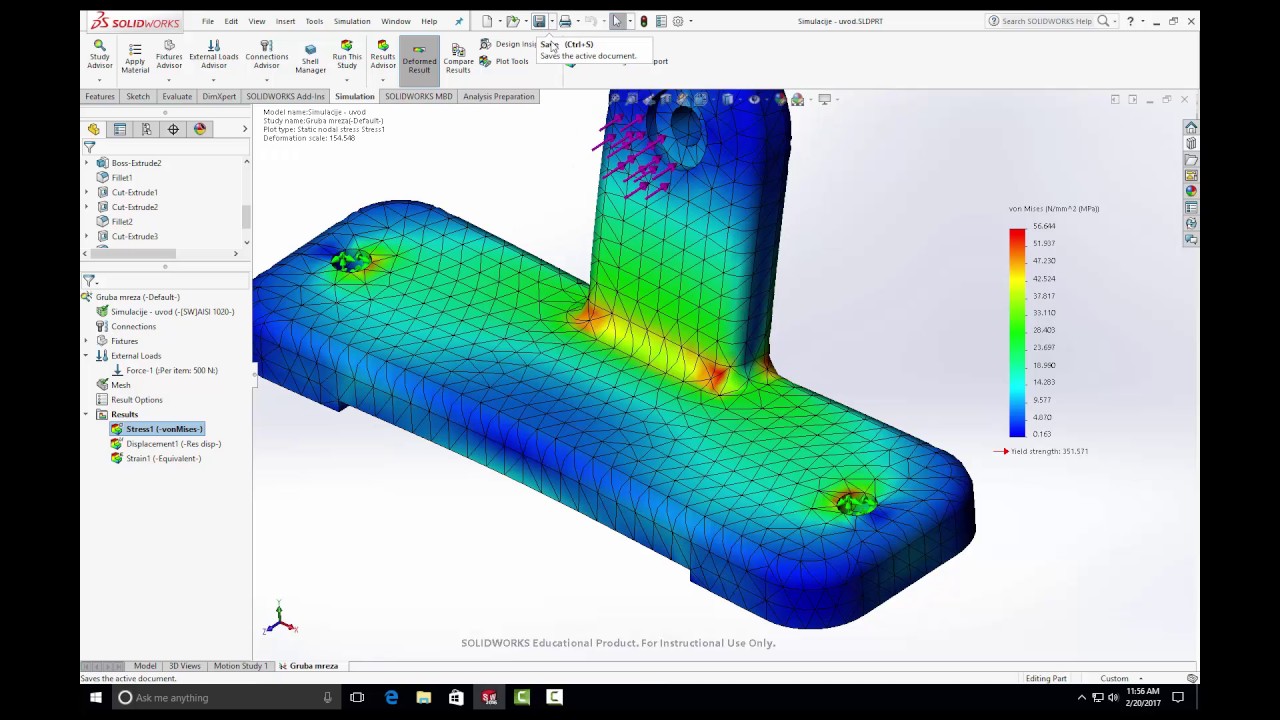Launch the Shell Manager
Viewport: 1280px width, 720px height.
[310, 58]
